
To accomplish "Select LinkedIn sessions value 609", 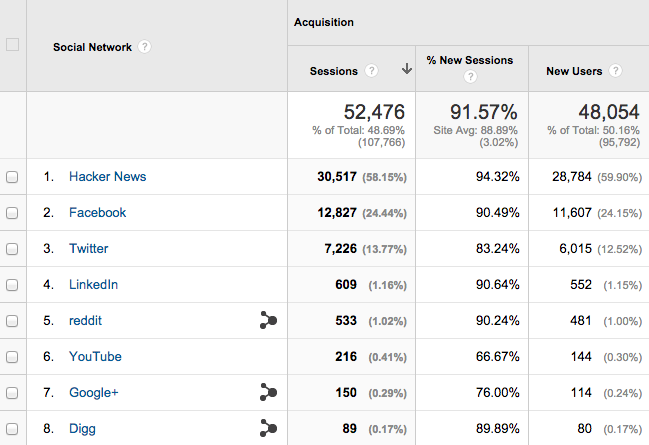I will tap(346, 285).
